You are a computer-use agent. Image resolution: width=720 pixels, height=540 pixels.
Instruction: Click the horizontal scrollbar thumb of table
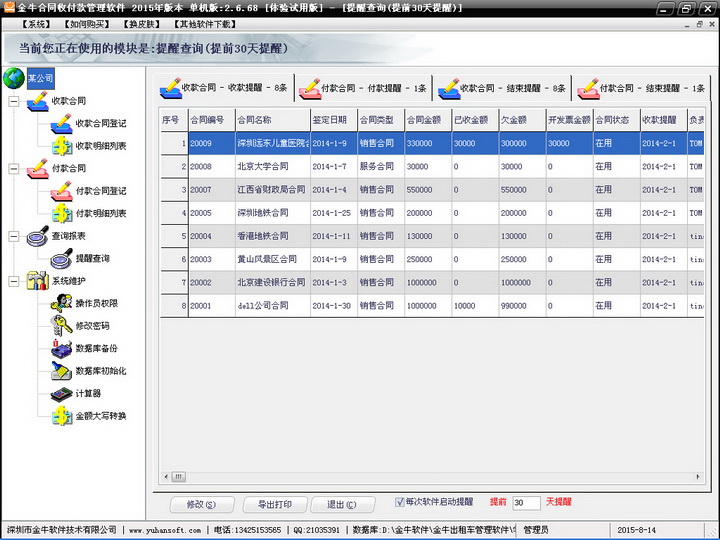click(179, 477)
